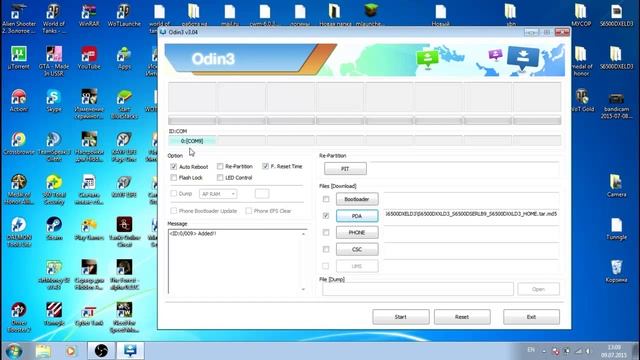Click the Reset button in Odin3
The image size is (640, 360).
(462, 317)
